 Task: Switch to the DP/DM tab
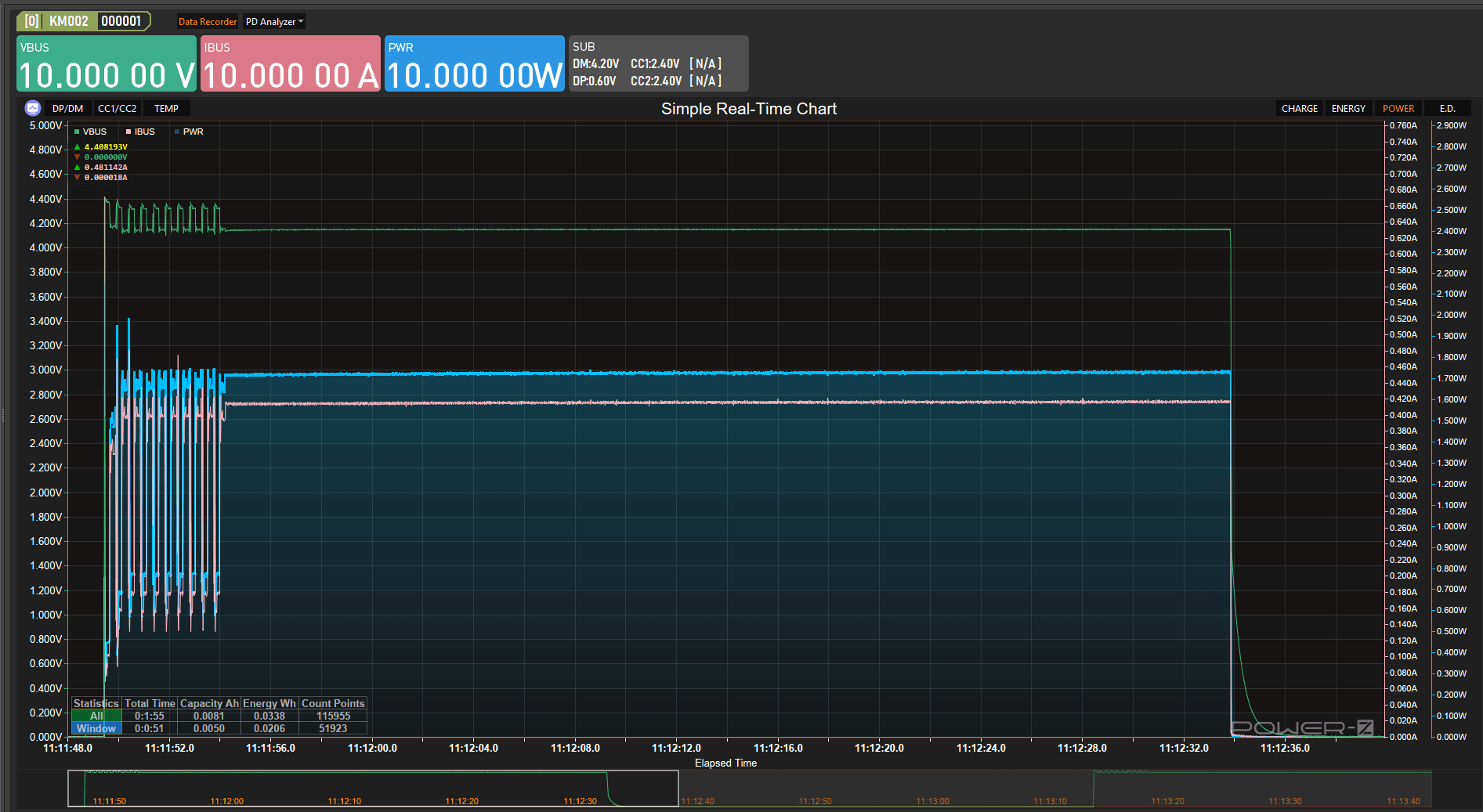pos(67,108)
